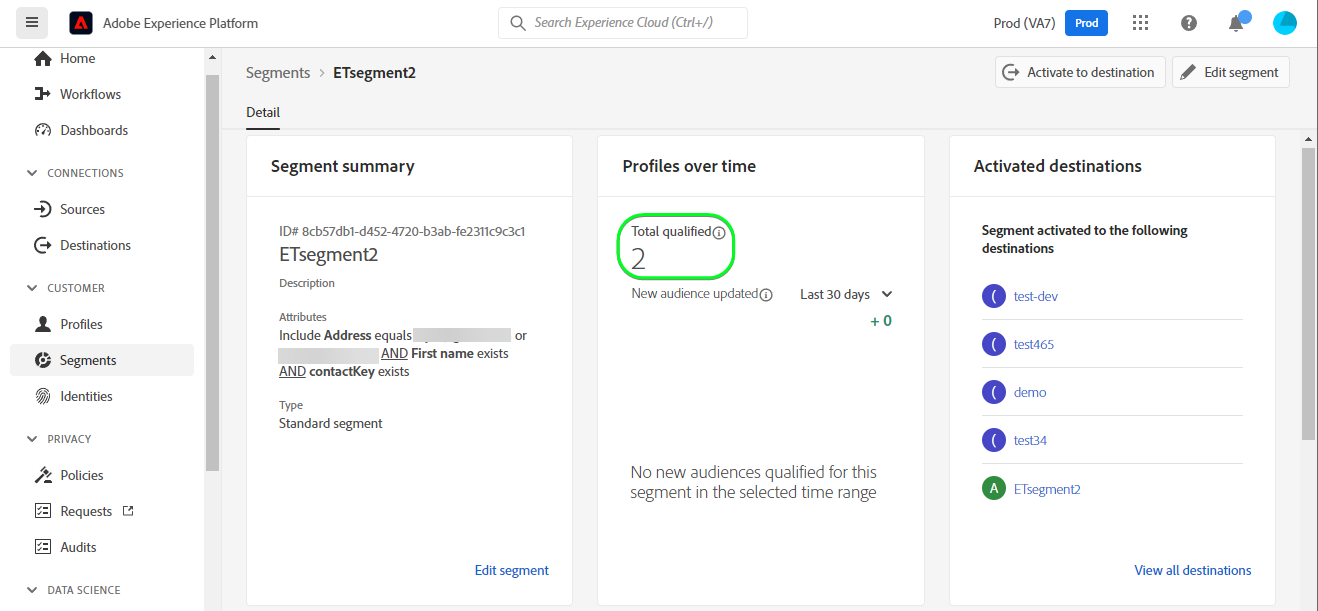Open the hamburger navigation menu
The width and height of the screenshot is (1318, 611).
coord(33,22)
